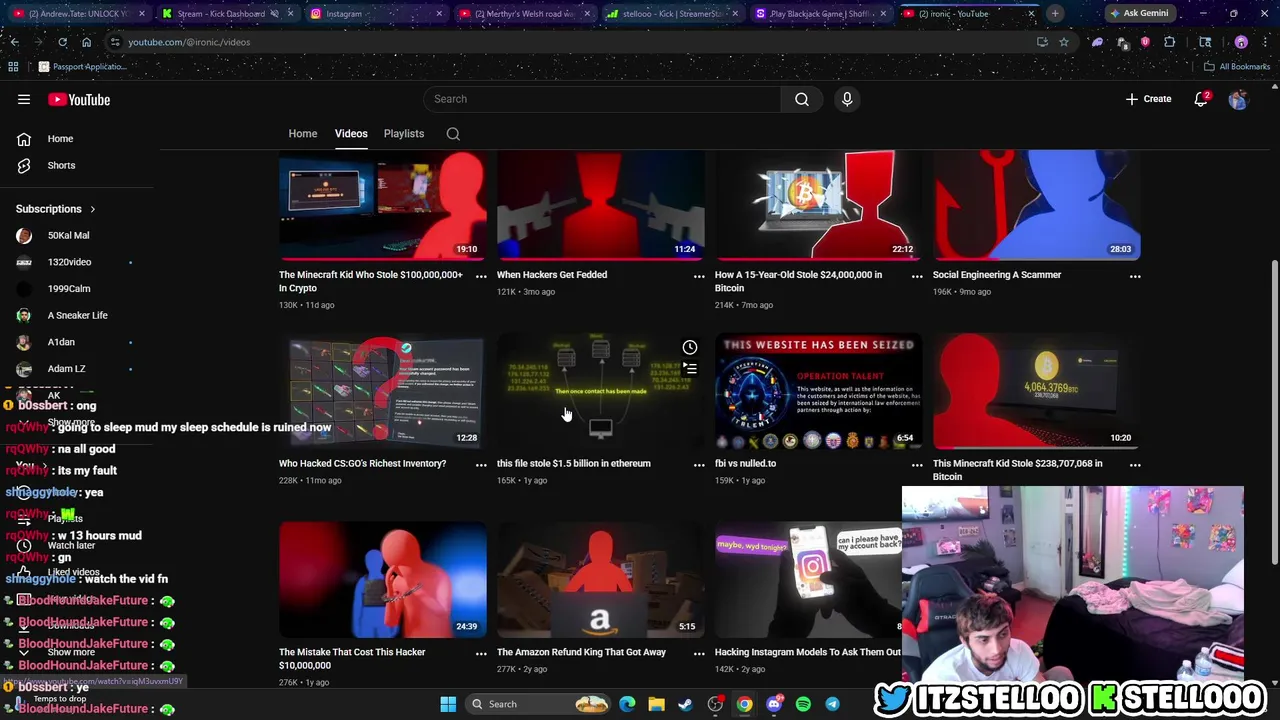The height and width of the screenshot is (720, 1280).
Task: Open All Bookmarks folder
Action: pyautogui.click(x=1237, y=67)
